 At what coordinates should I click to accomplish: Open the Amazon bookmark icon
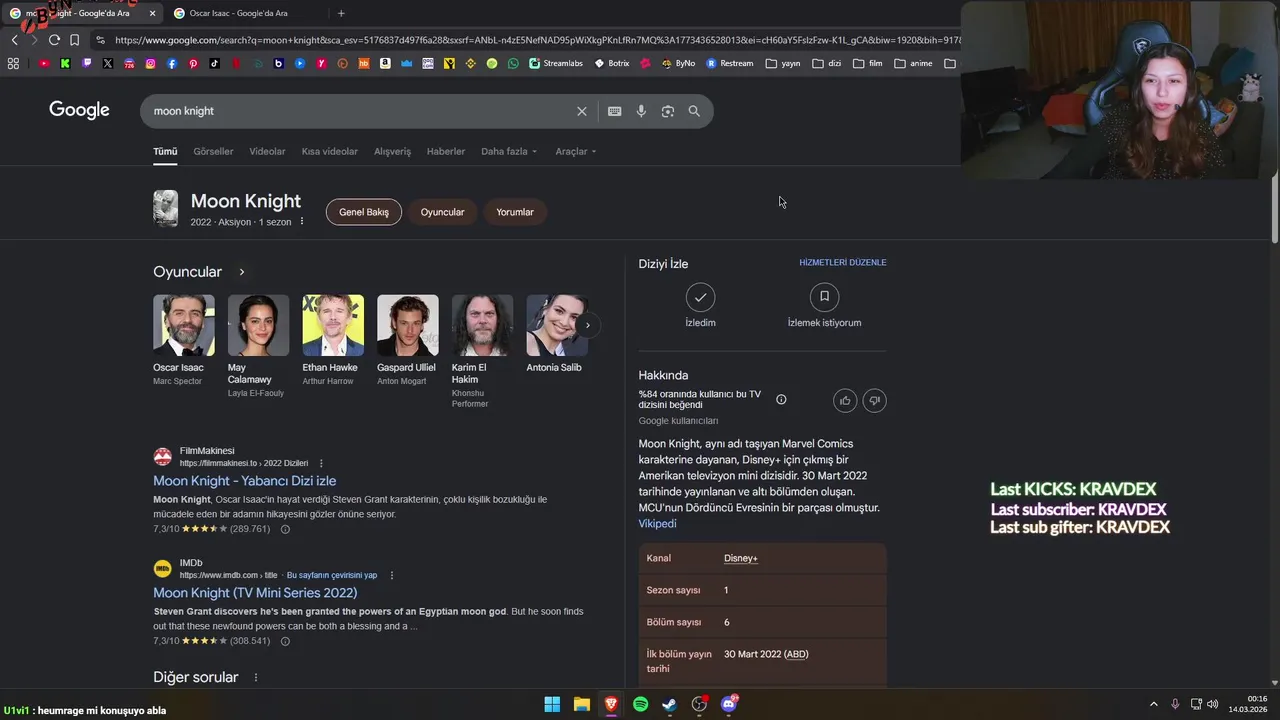(x=385, y=63)
